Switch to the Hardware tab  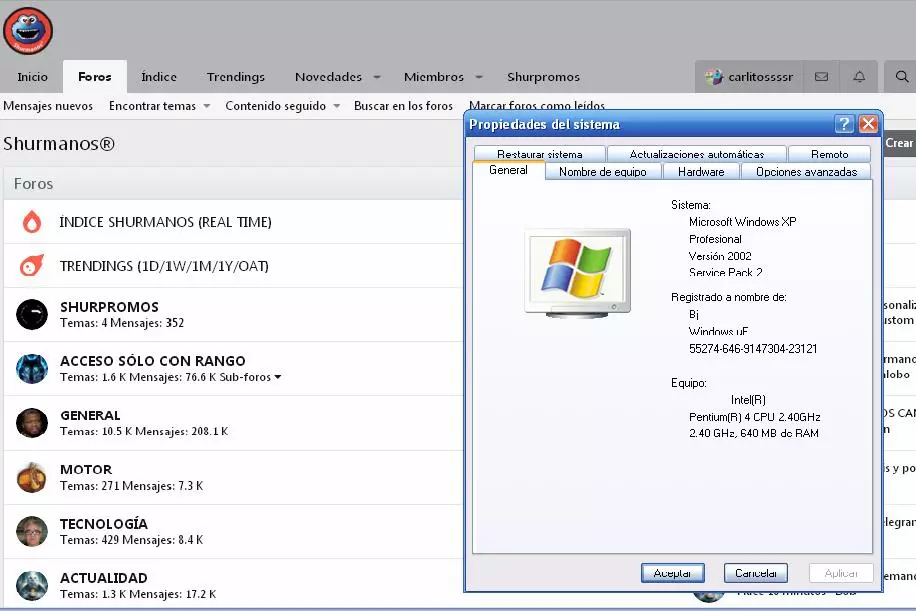click(x=701, y=172)
